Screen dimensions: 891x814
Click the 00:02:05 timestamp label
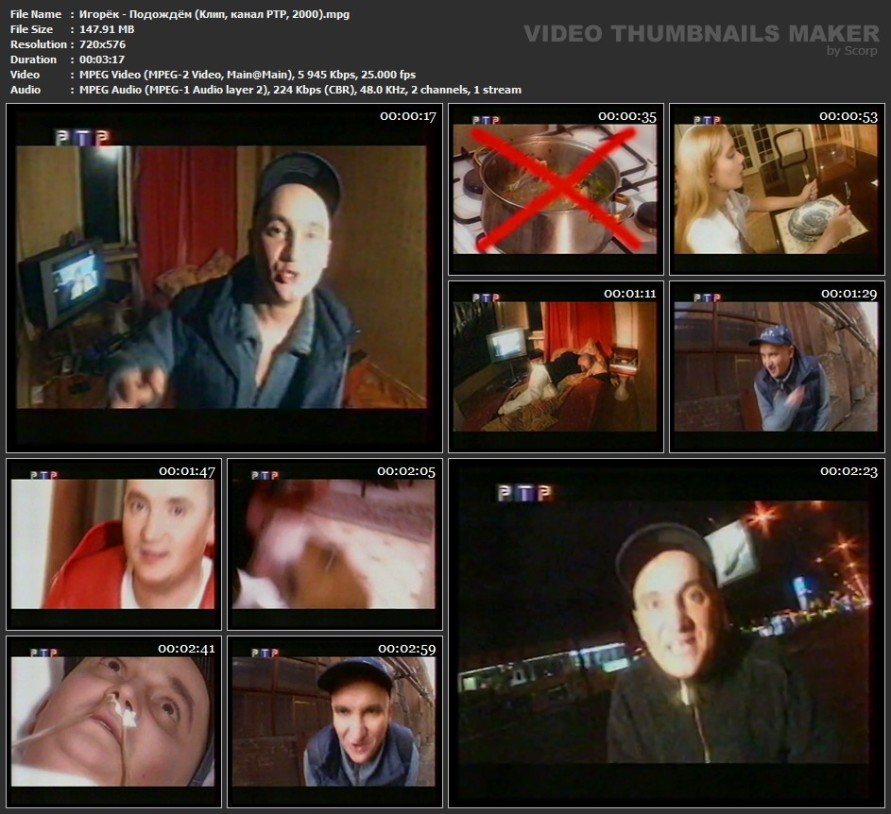click(406, 472)
